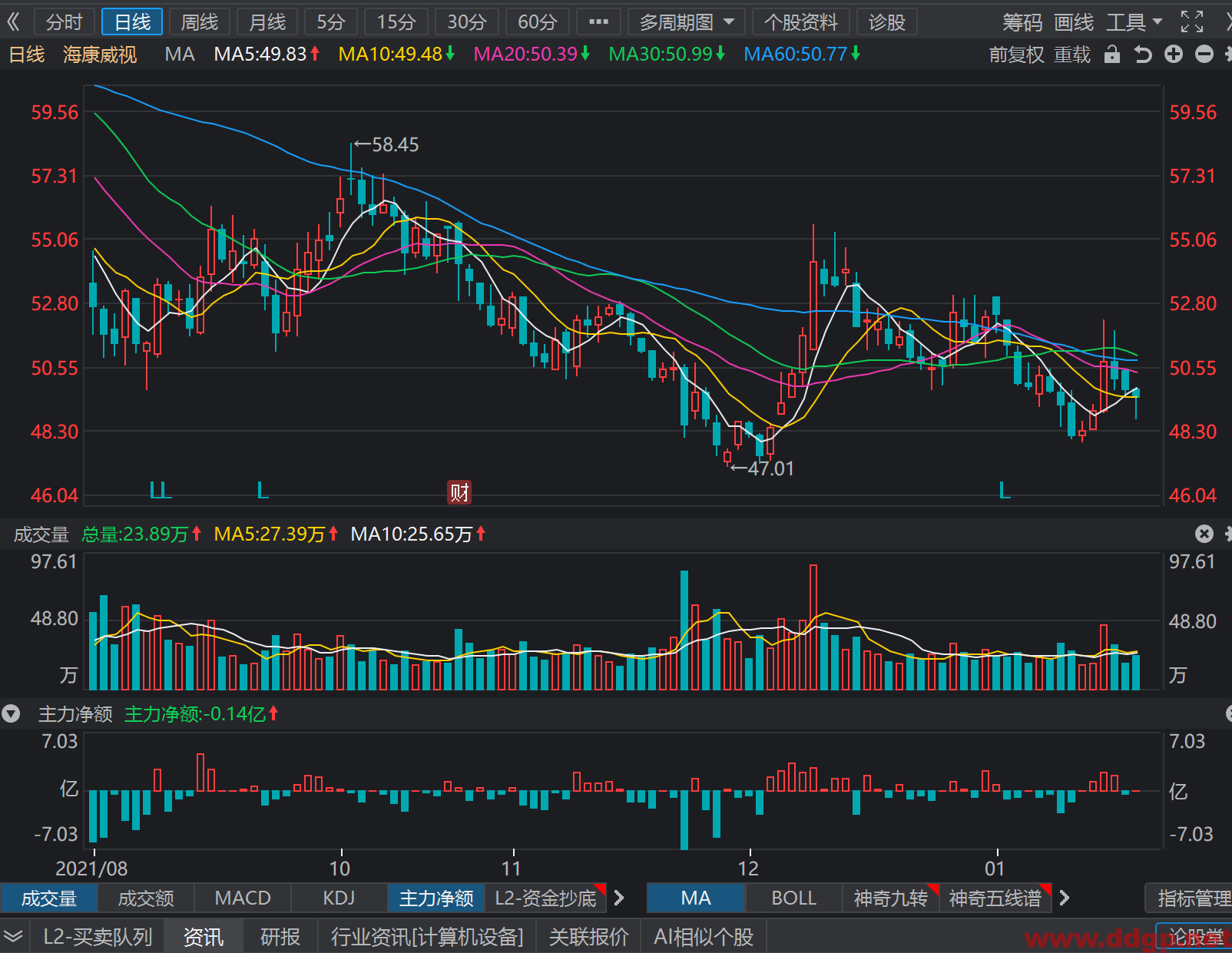Switch to the MACD indicator tab
Image resolution: width=1232 pixels, height=953 pixels.
[x=243, y=898]
